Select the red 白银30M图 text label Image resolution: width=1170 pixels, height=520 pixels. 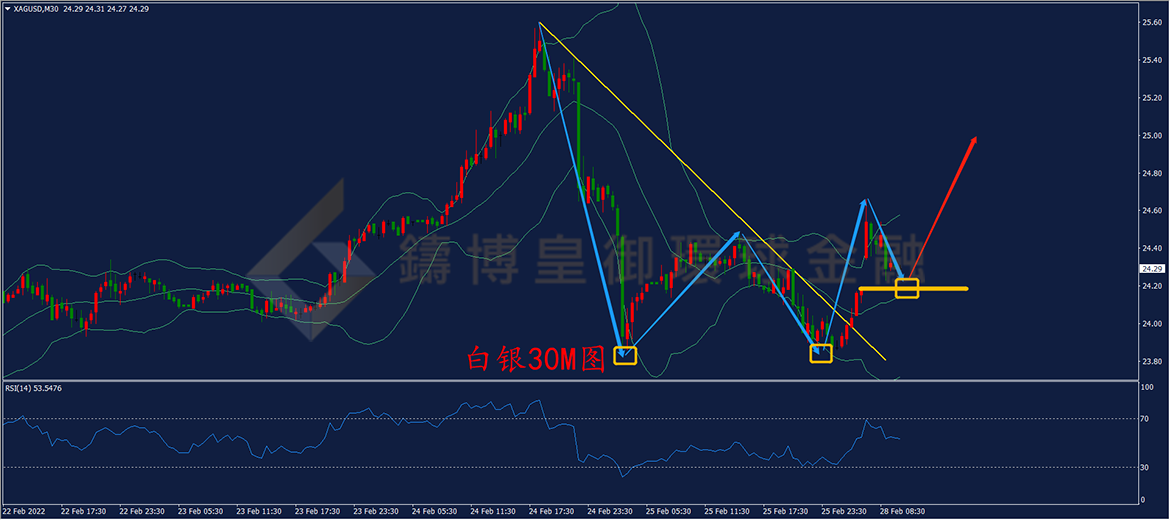click(534, 360)
